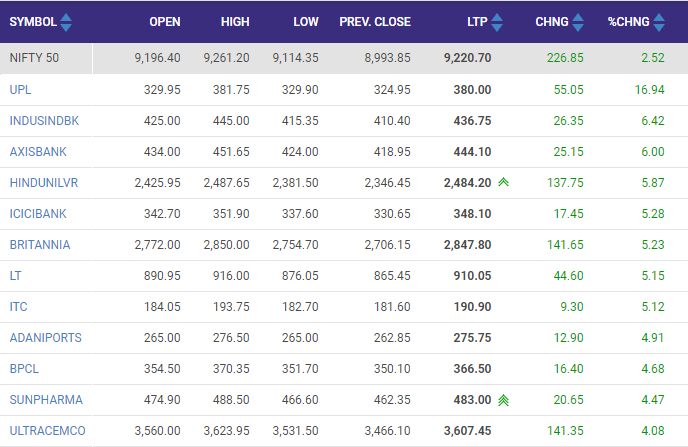
Task: Select the BPCL stock link
Action: point(22,368)
